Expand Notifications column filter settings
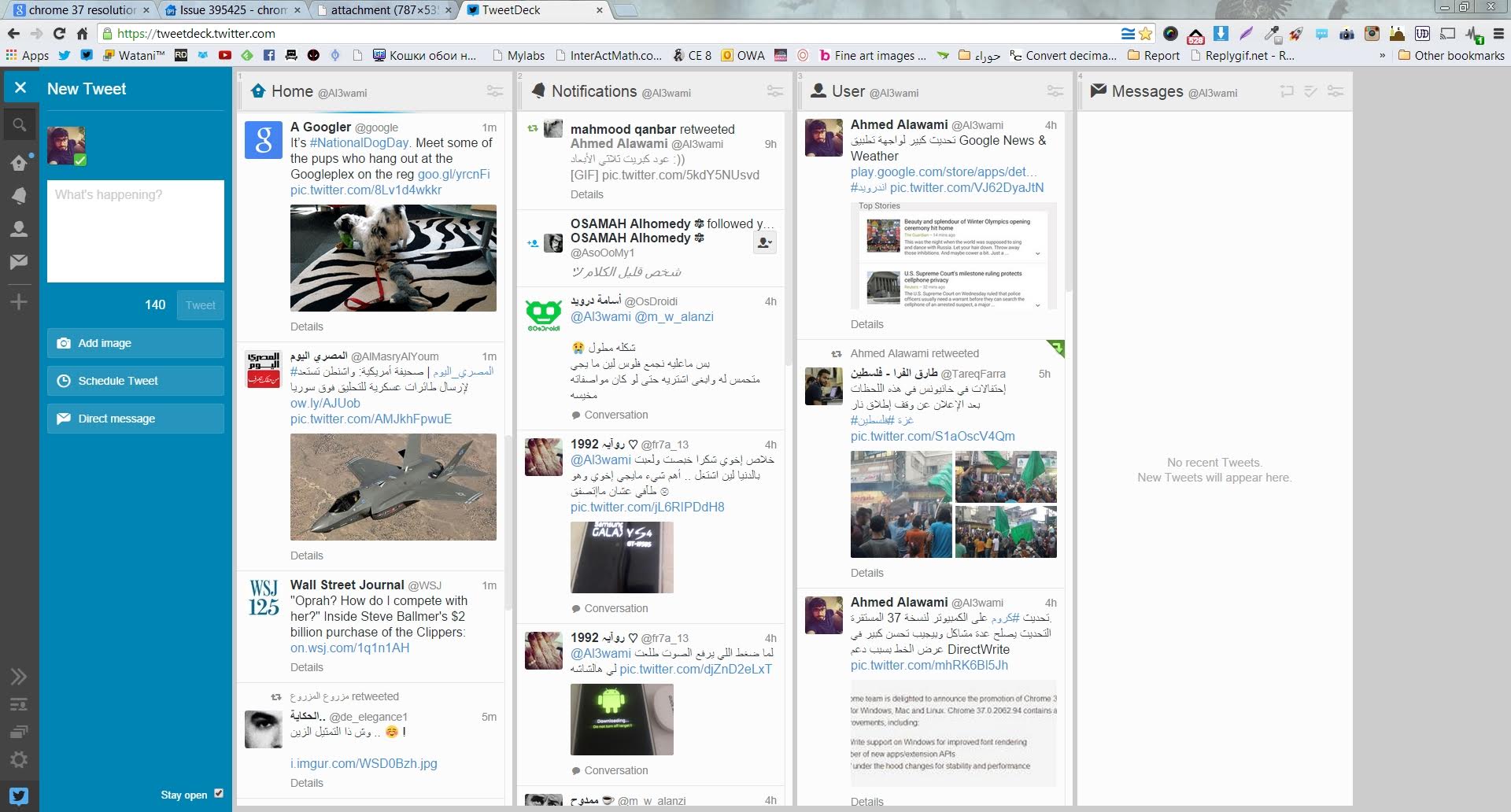Viewport: 1511px width, 812px height. point(774,92)
